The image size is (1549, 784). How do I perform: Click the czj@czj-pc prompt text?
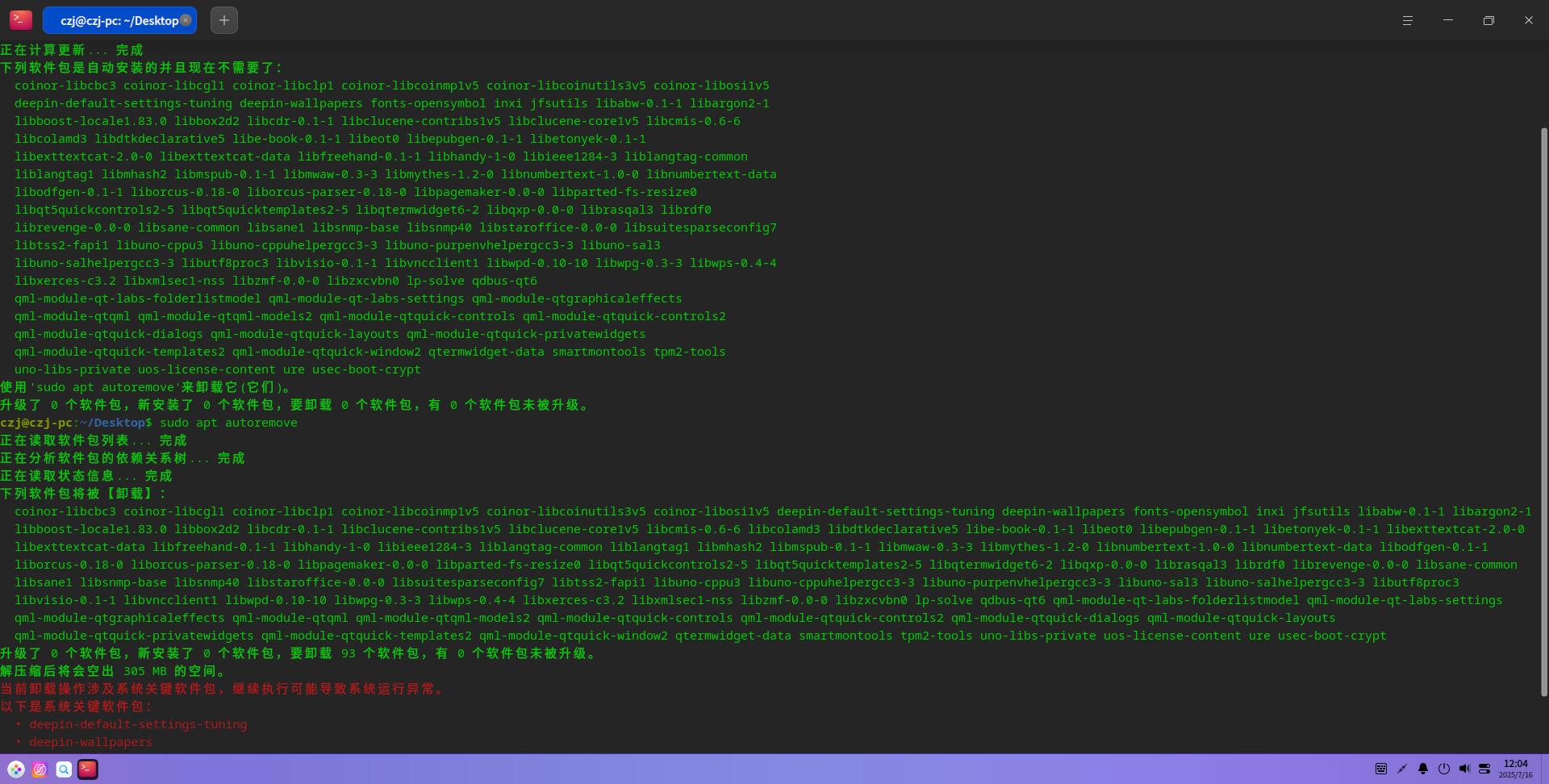point(36,423)
